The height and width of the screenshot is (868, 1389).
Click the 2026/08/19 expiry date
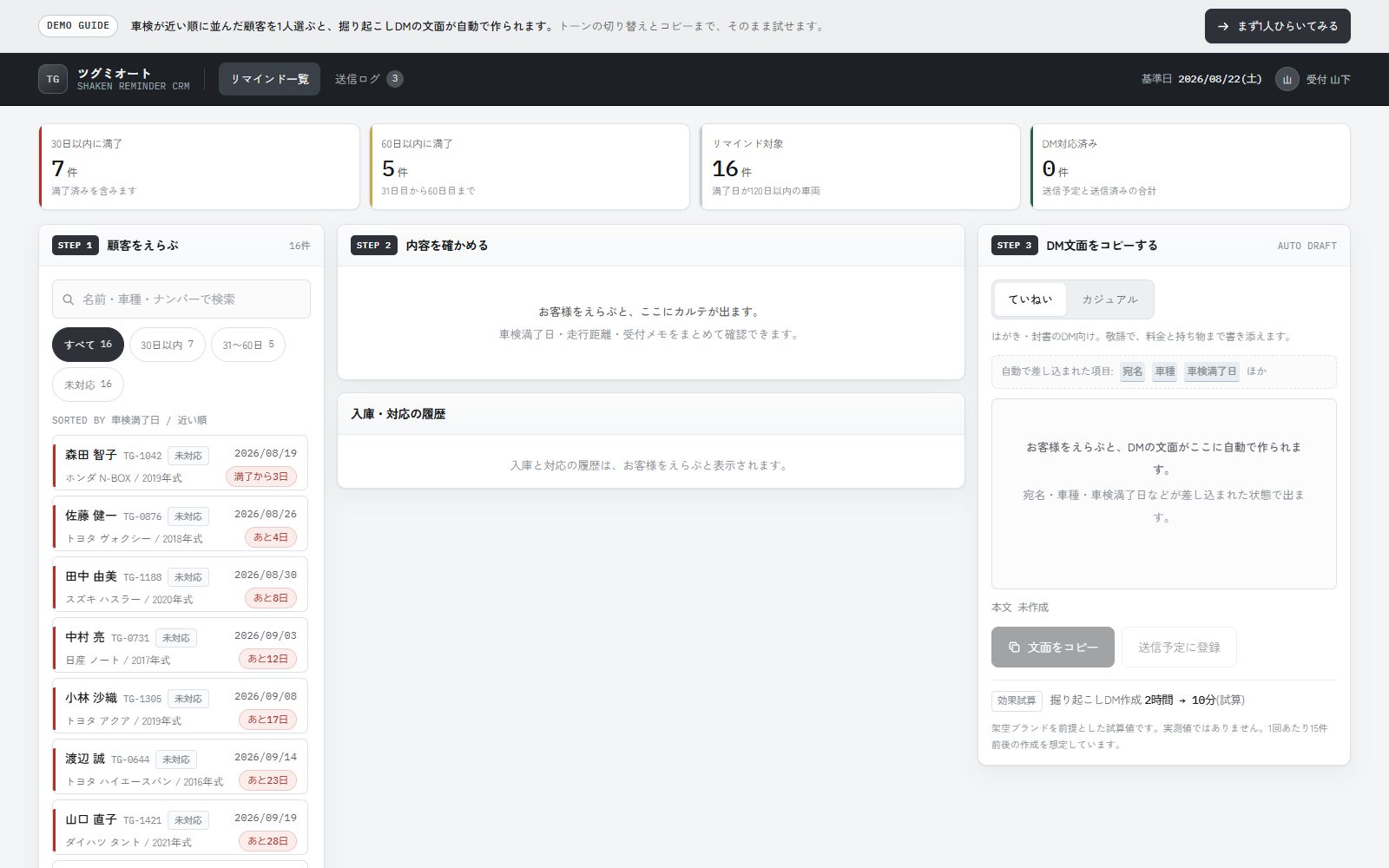pos(266,453)
